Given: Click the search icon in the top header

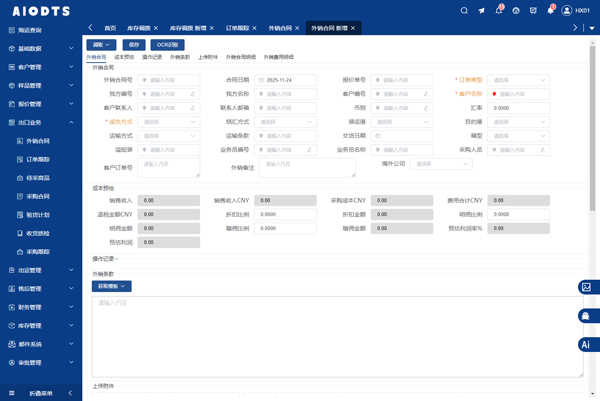Looking at the screenshot, I should click(464, 10).
